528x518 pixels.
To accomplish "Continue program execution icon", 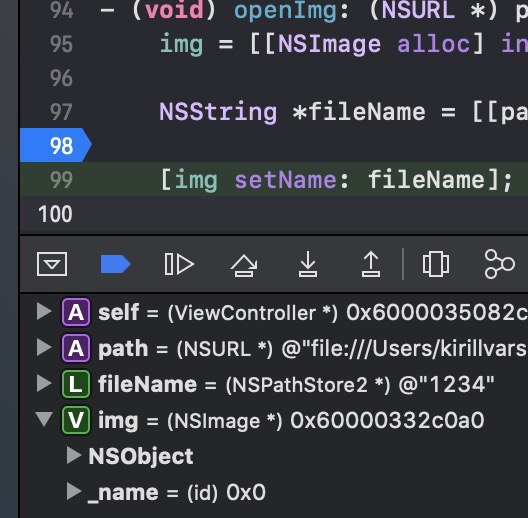I will pyautogui.click(x=179, y=264).
